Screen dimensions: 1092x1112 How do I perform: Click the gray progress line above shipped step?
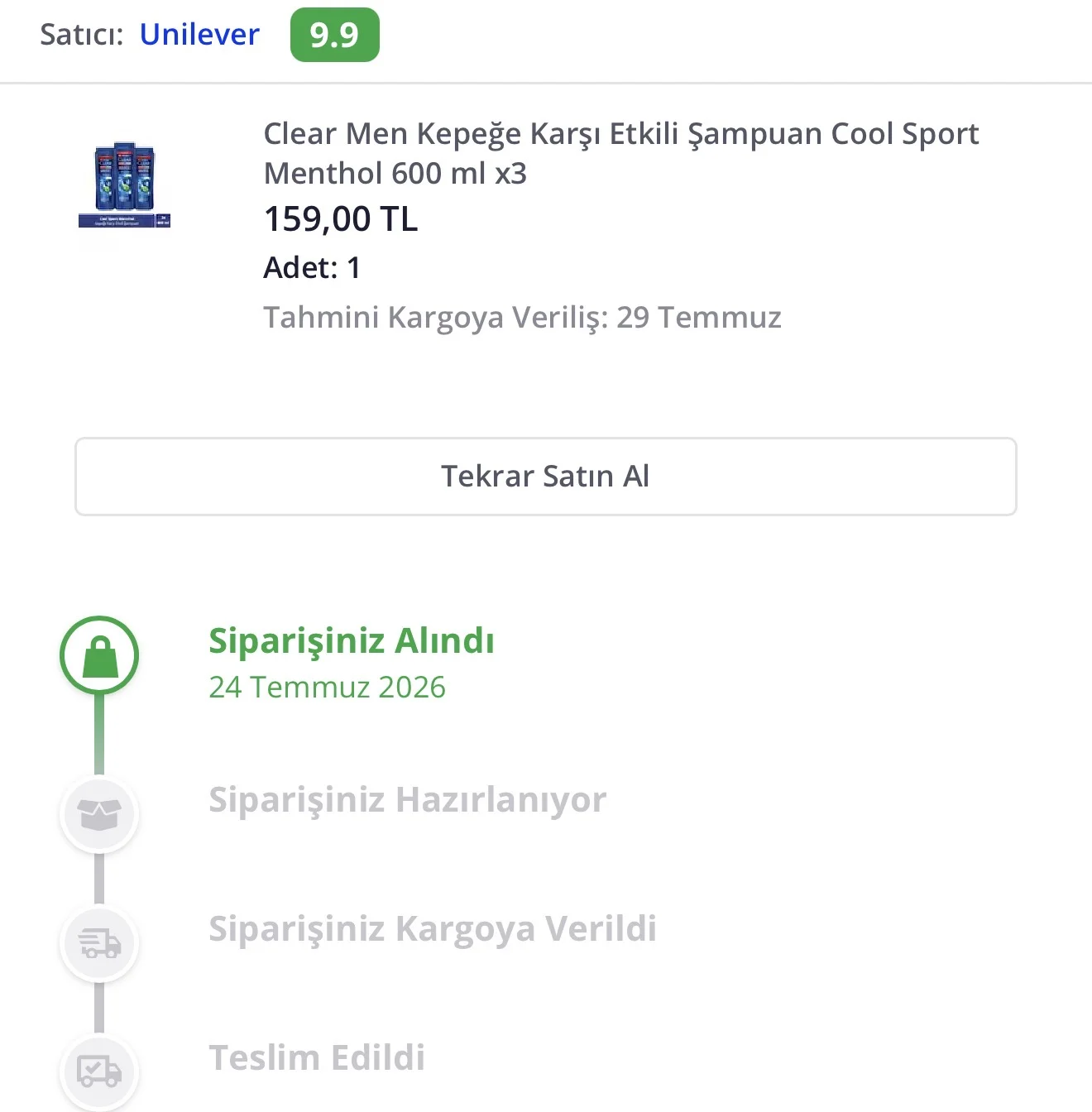[99, 880]
